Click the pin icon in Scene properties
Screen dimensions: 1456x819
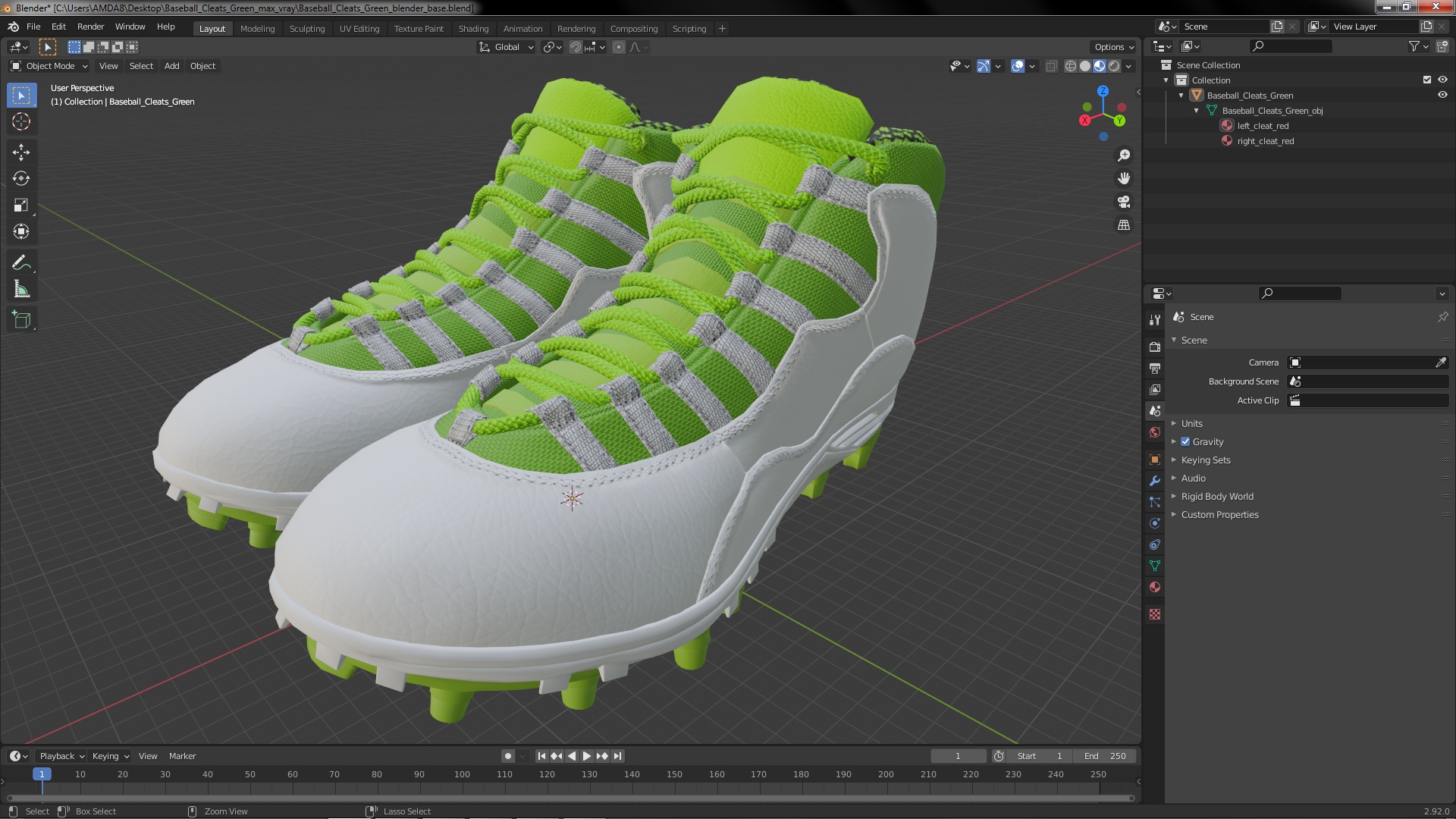(x=1442, y=317)
